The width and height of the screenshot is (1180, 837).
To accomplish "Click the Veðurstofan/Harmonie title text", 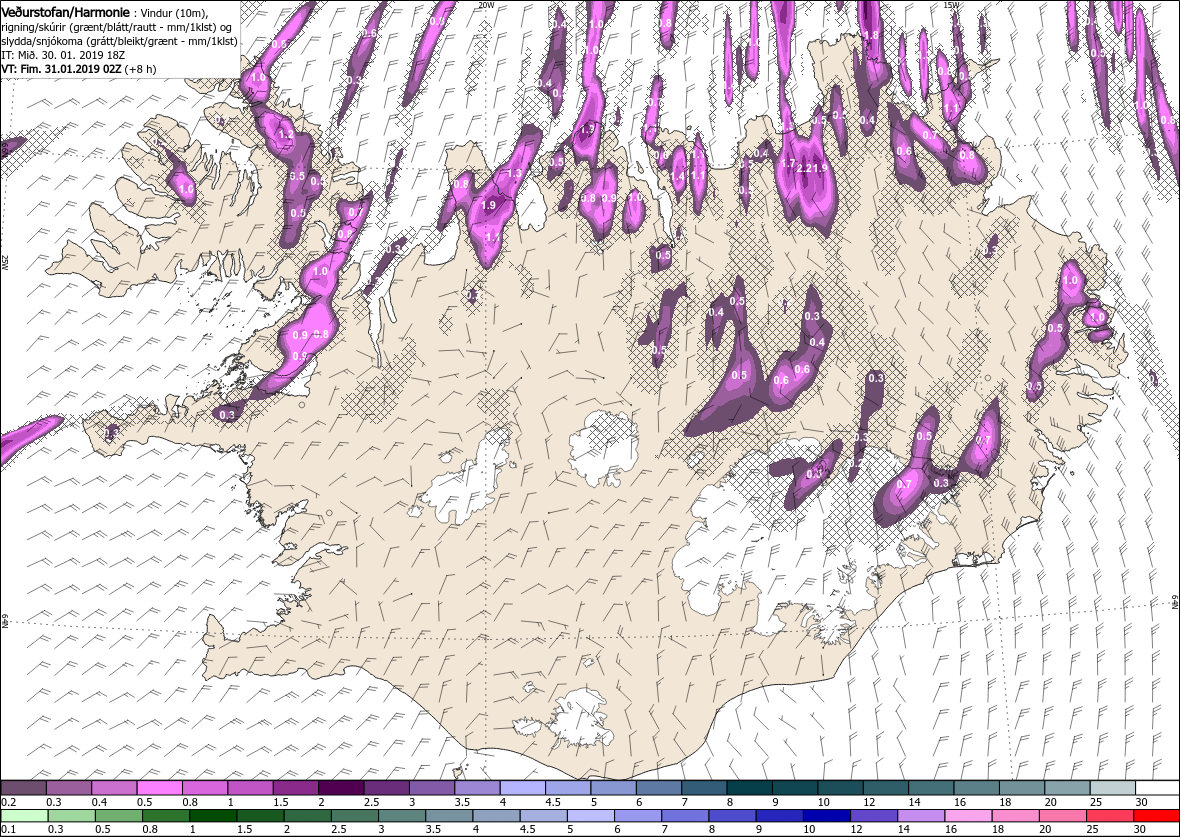I will [x=65, y=14].
